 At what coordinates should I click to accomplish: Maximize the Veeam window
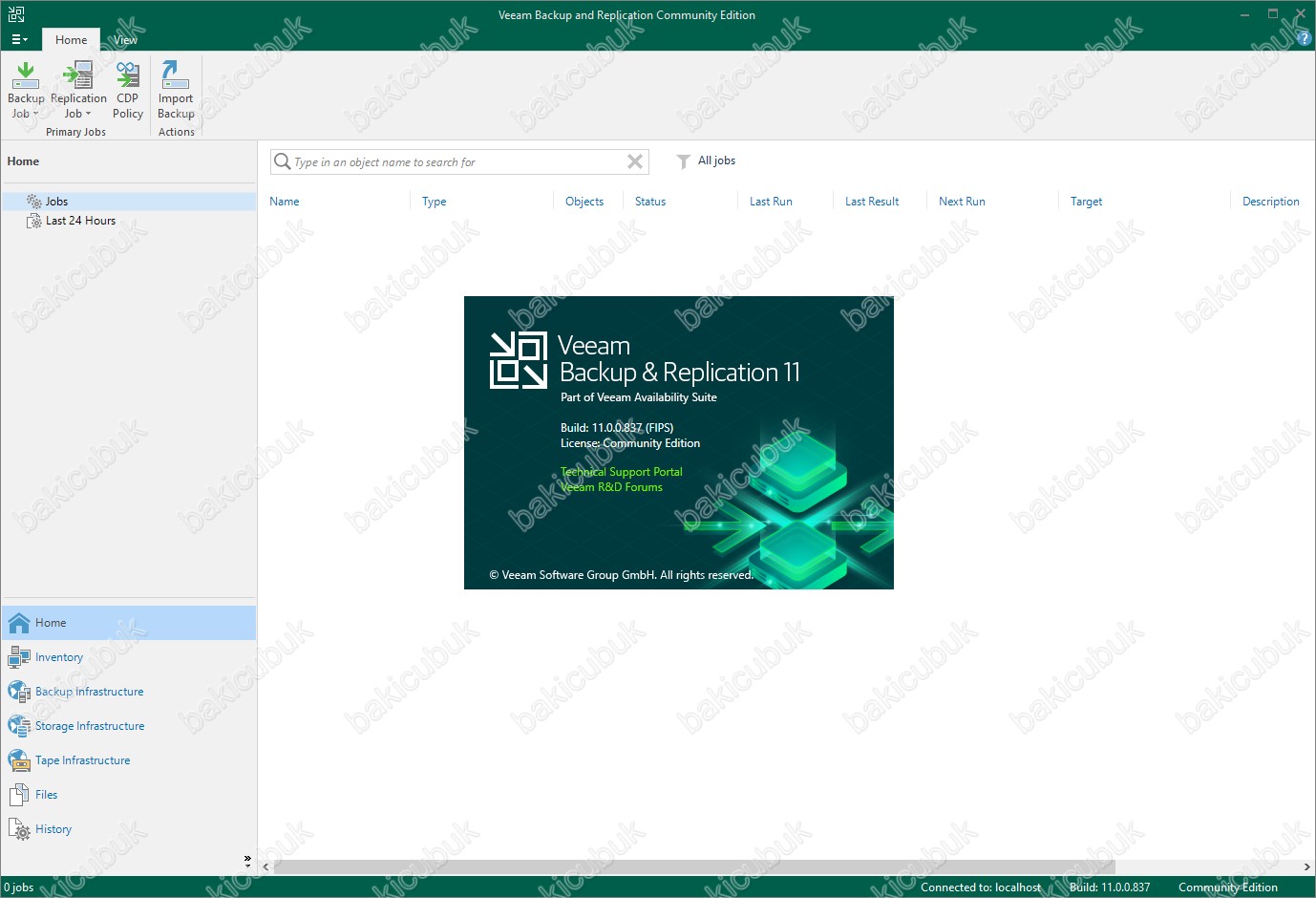click(x=1272, y=14)
